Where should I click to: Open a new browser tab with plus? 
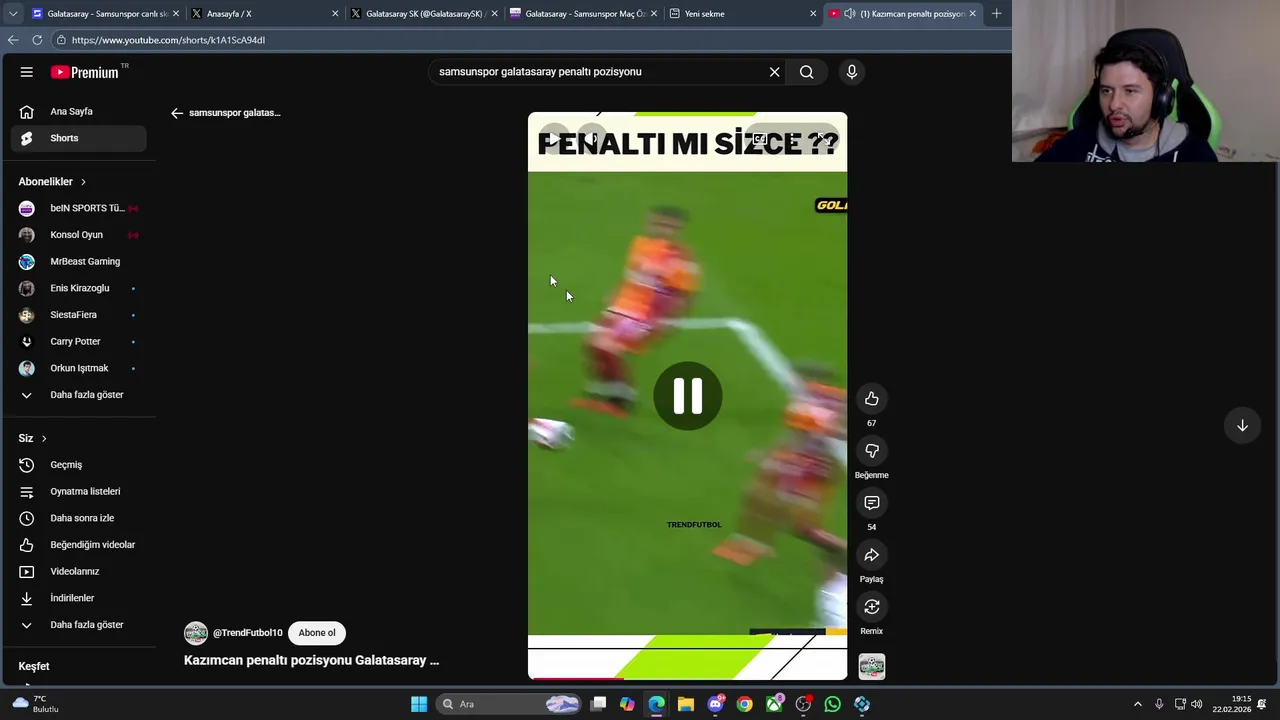[x=996, y=14]
